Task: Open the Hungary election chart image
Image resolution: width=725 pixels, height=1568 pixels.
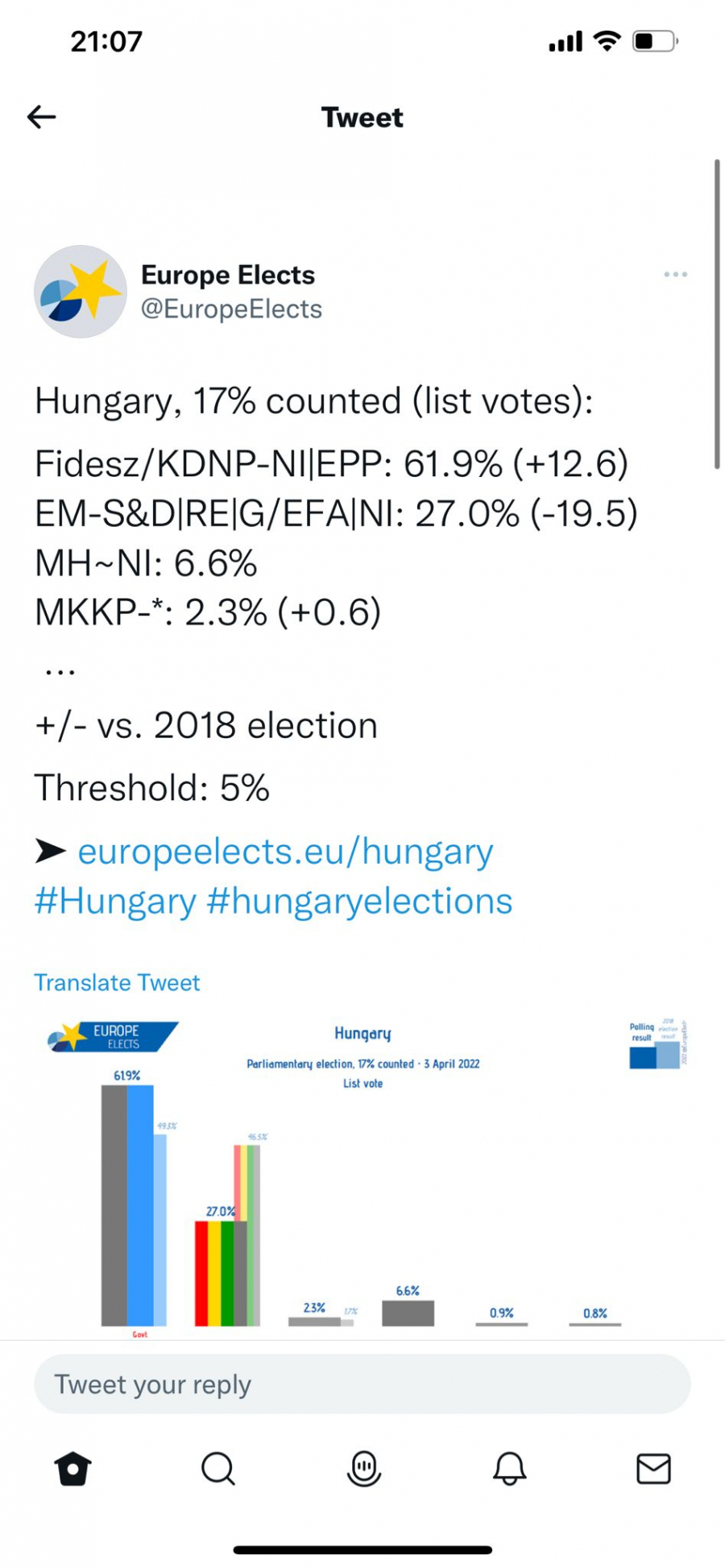Action: point(362,1176)
